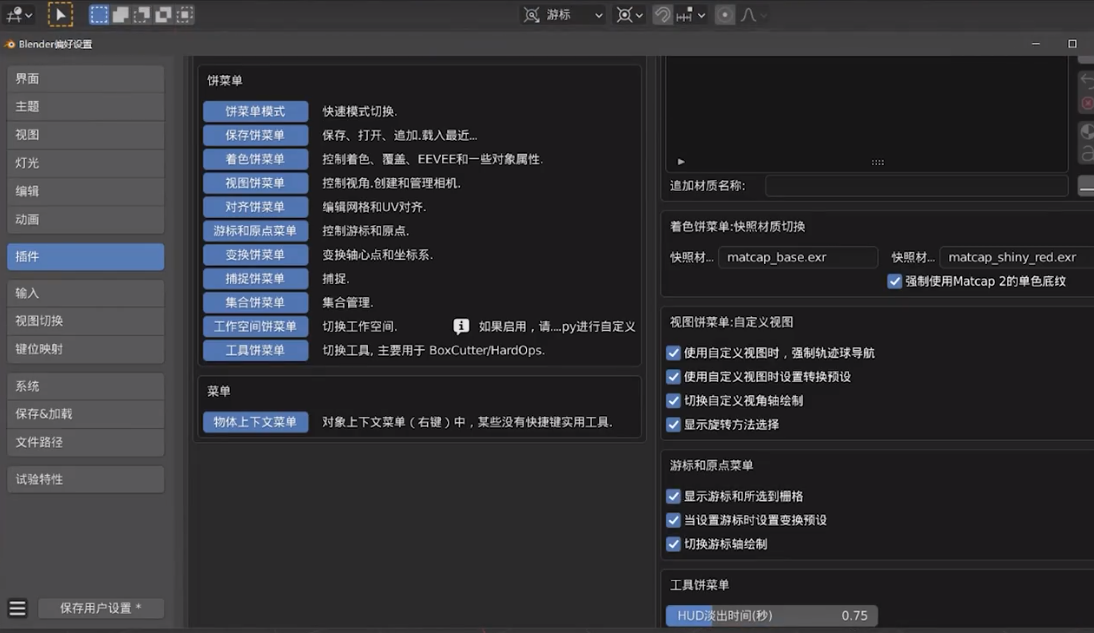Toggle the 变换饼菜单 button
The width and height of the screenshot is (1094, 633).
(x=255, y=255)
